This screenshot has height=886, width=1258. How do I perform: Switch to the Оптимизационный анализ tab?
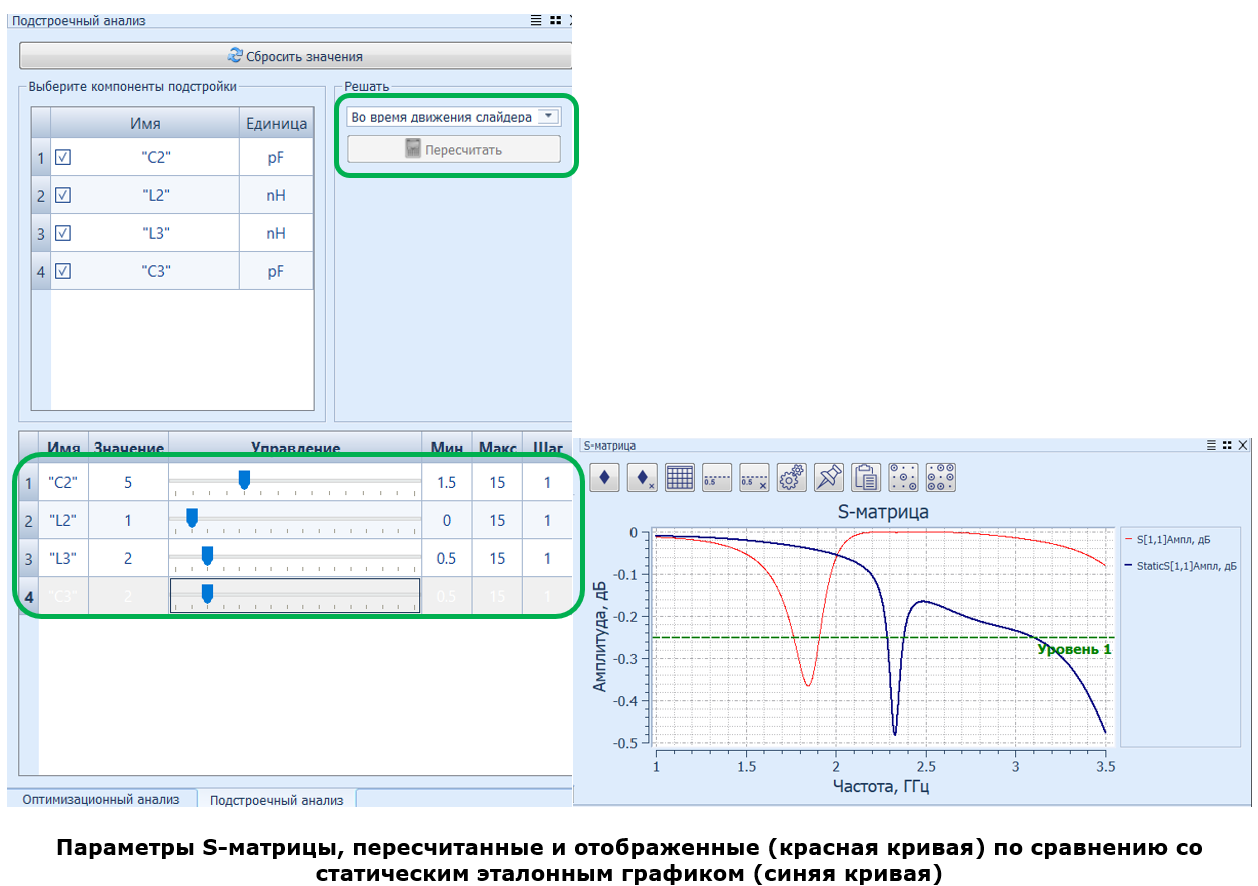point(101,799)
